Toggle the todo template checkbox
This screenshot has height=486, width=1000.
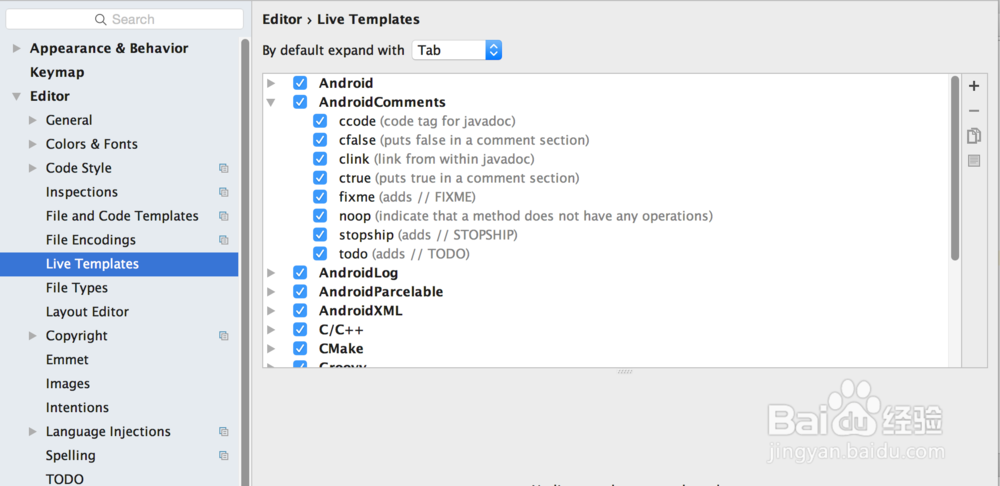coord(320,254)
